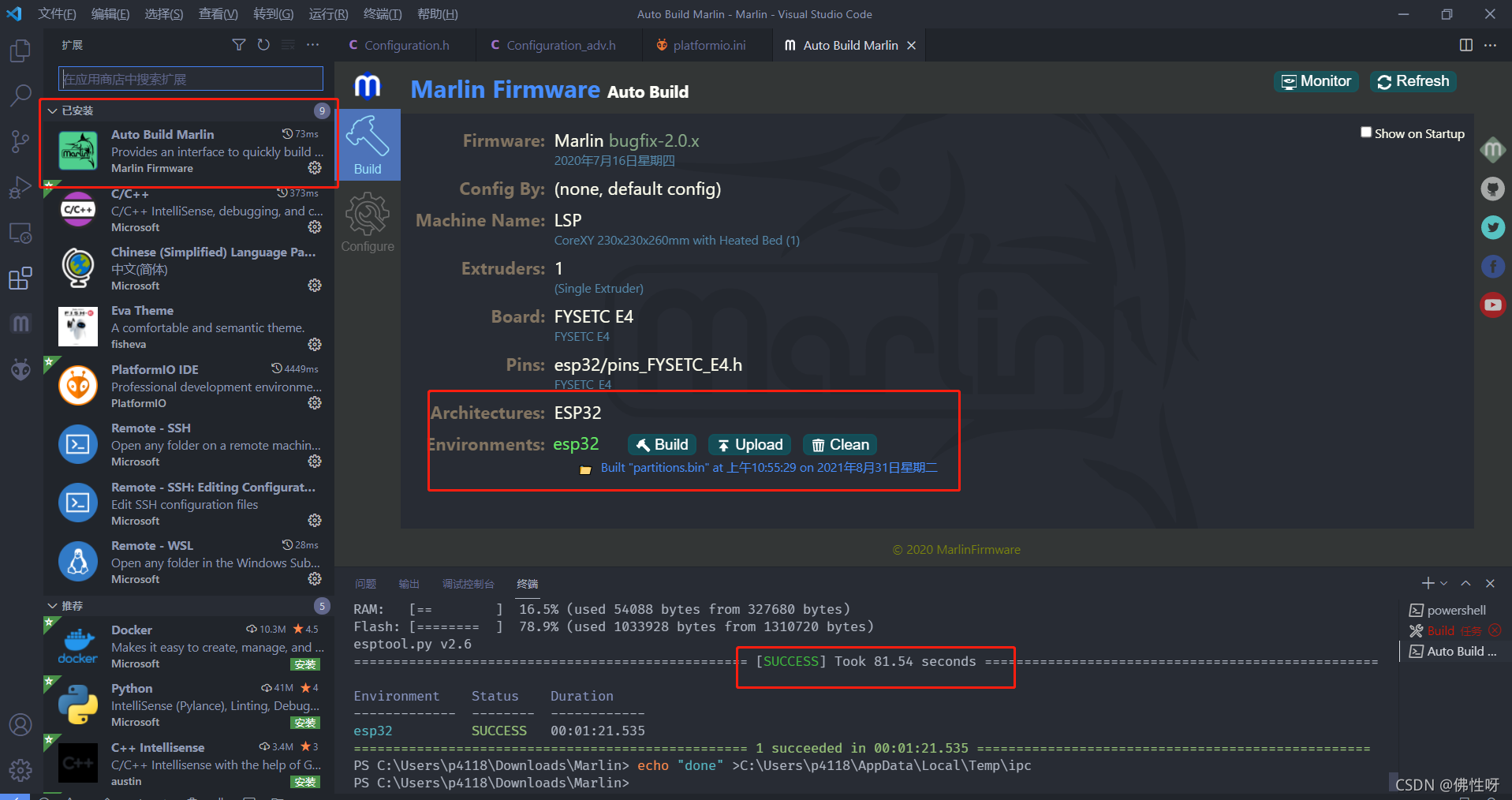Open gear settings for Remote - WSL extension

(315, 579)
